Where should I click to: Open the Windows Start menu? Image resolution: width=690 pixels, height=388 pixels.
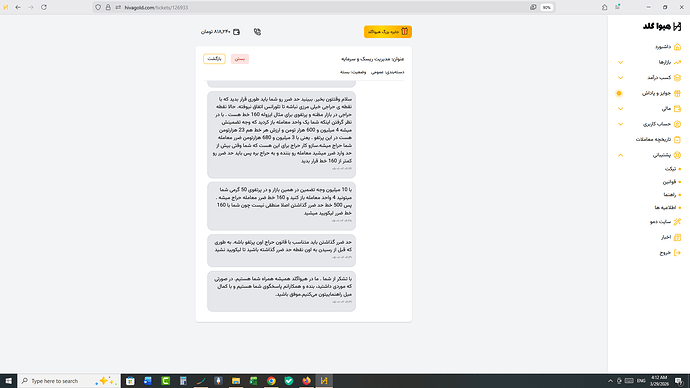(8, 381)
